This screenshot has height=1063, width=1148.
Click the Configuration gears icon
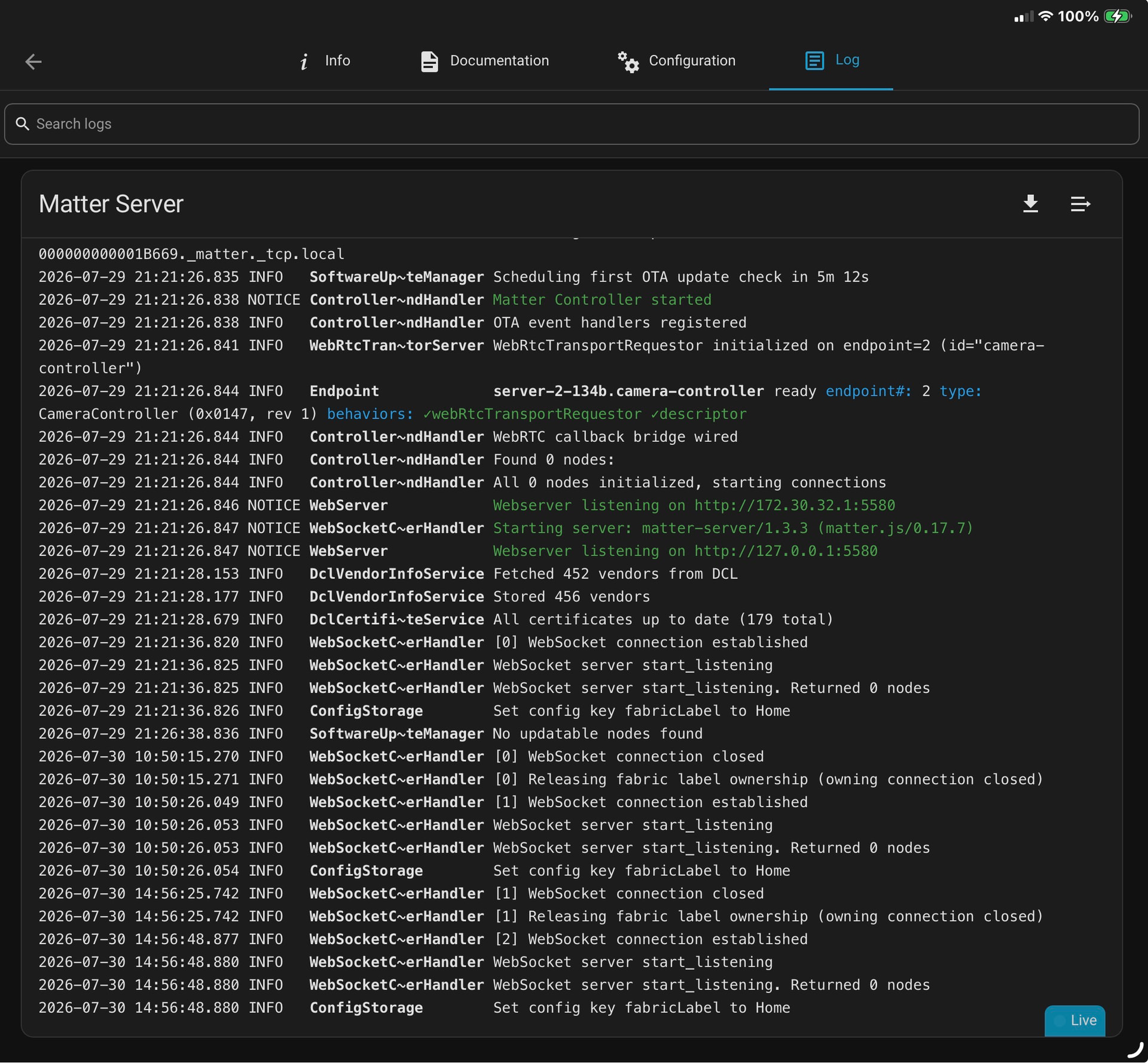(628, 61)
